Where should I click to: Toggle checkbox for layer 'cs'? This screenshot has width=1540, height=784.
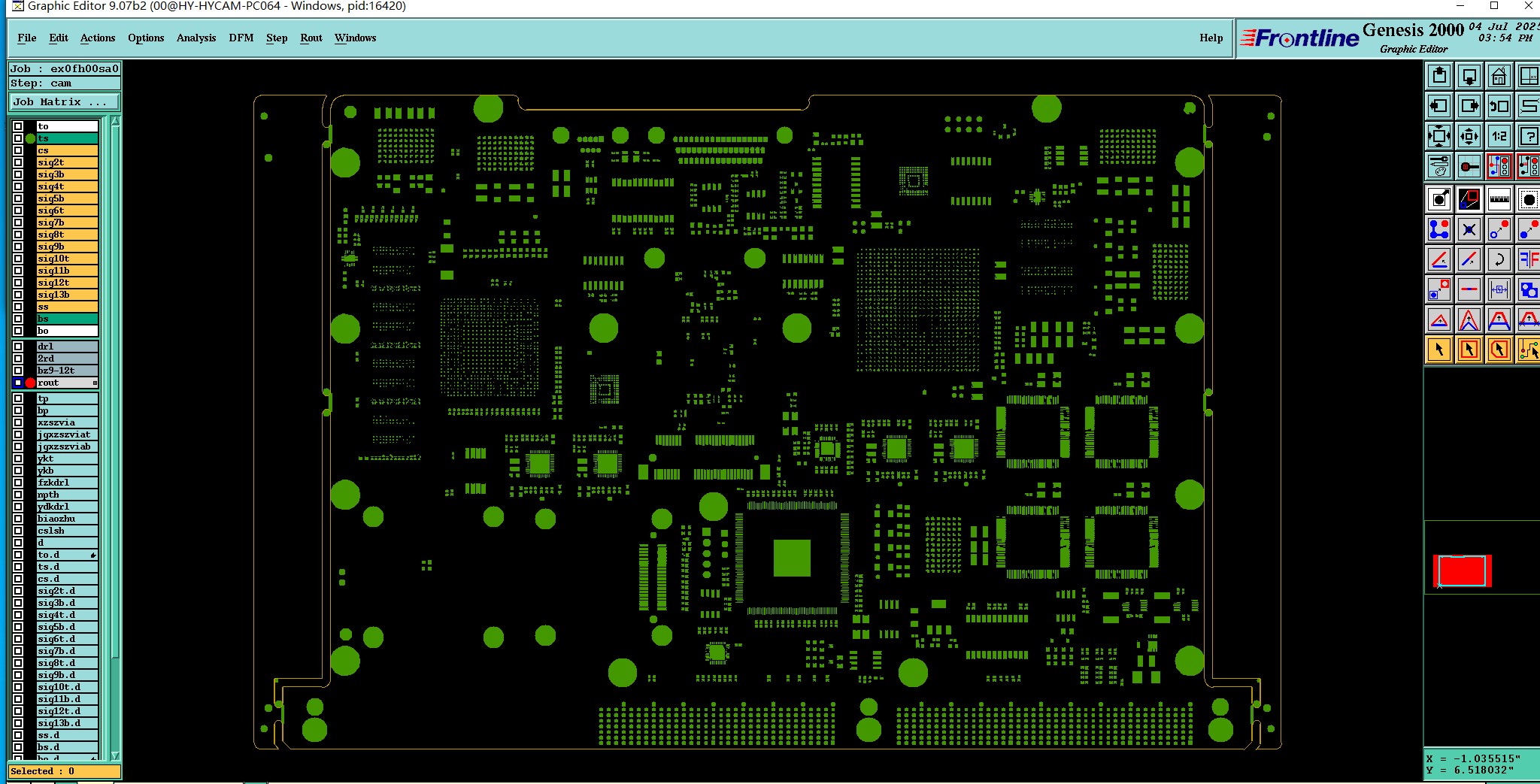click(x=18, y=150)
